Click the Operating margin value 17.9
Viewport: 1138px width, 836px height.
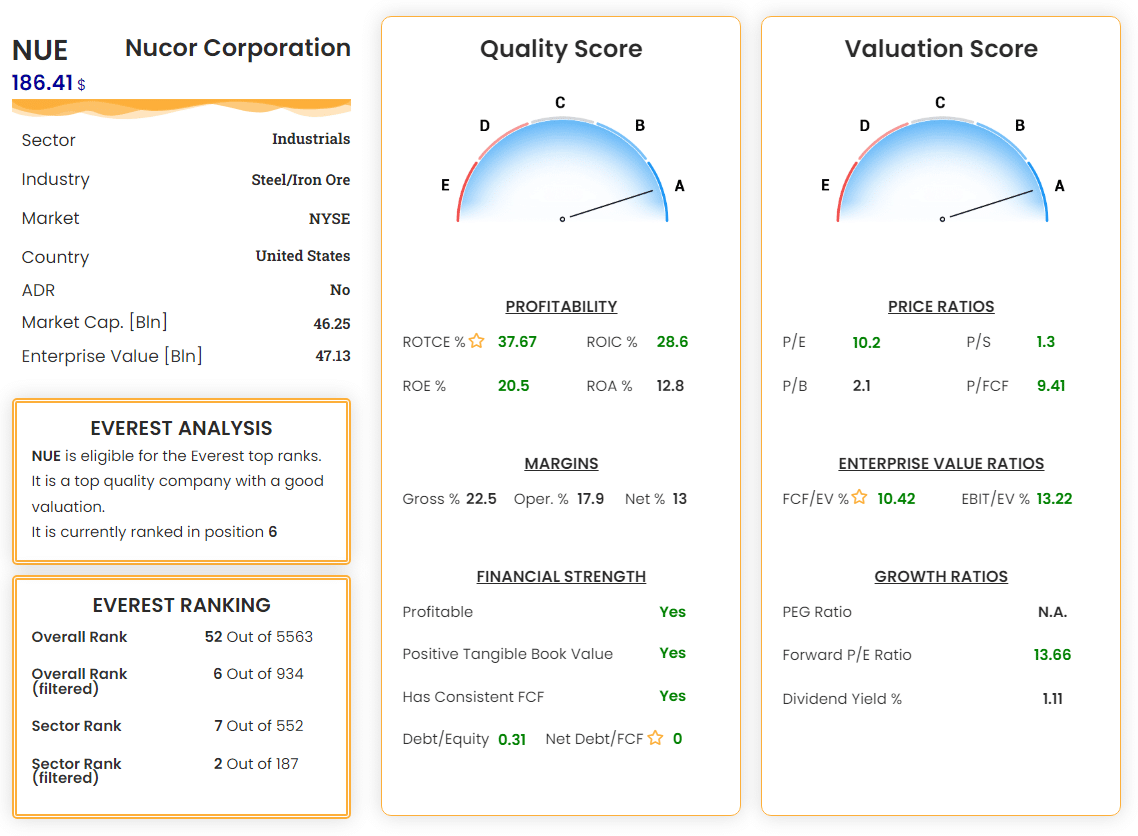(x=590, y=499)
